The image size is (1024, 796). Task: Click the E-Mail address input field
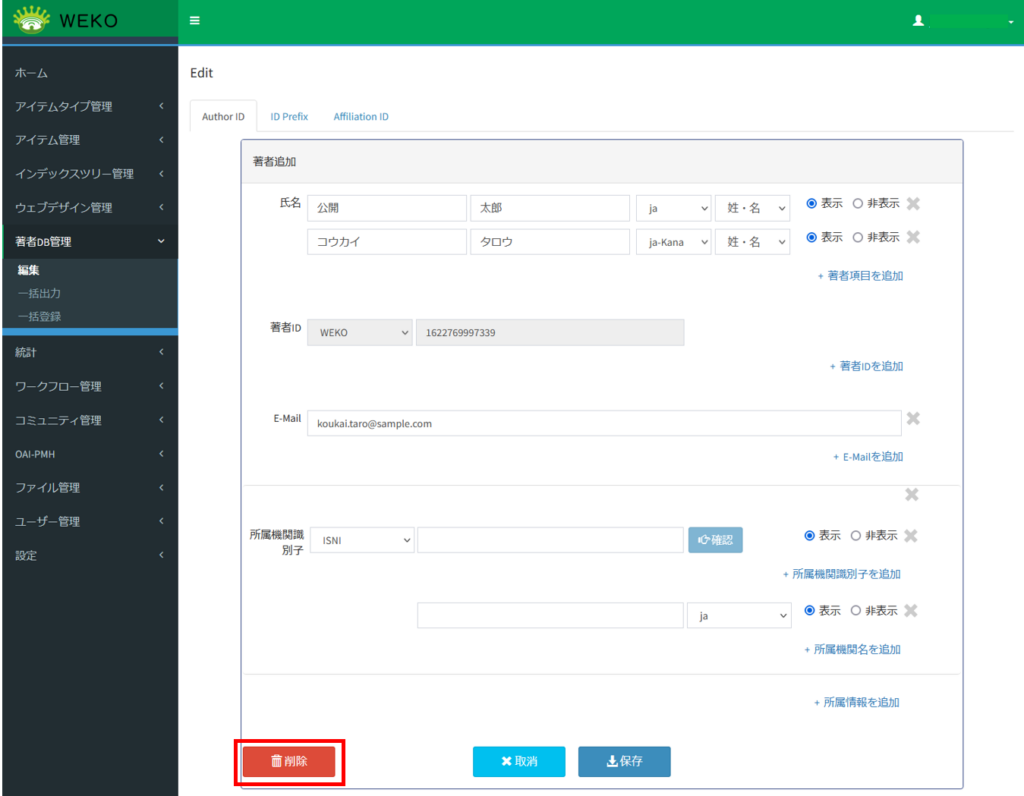point(604,423)
